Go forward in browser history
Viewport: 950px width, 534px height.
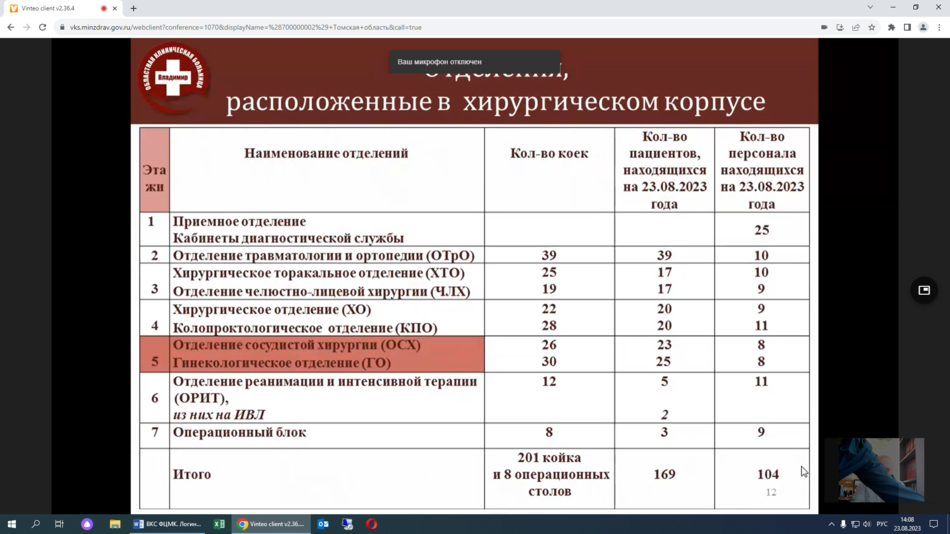tap(27, 27)
